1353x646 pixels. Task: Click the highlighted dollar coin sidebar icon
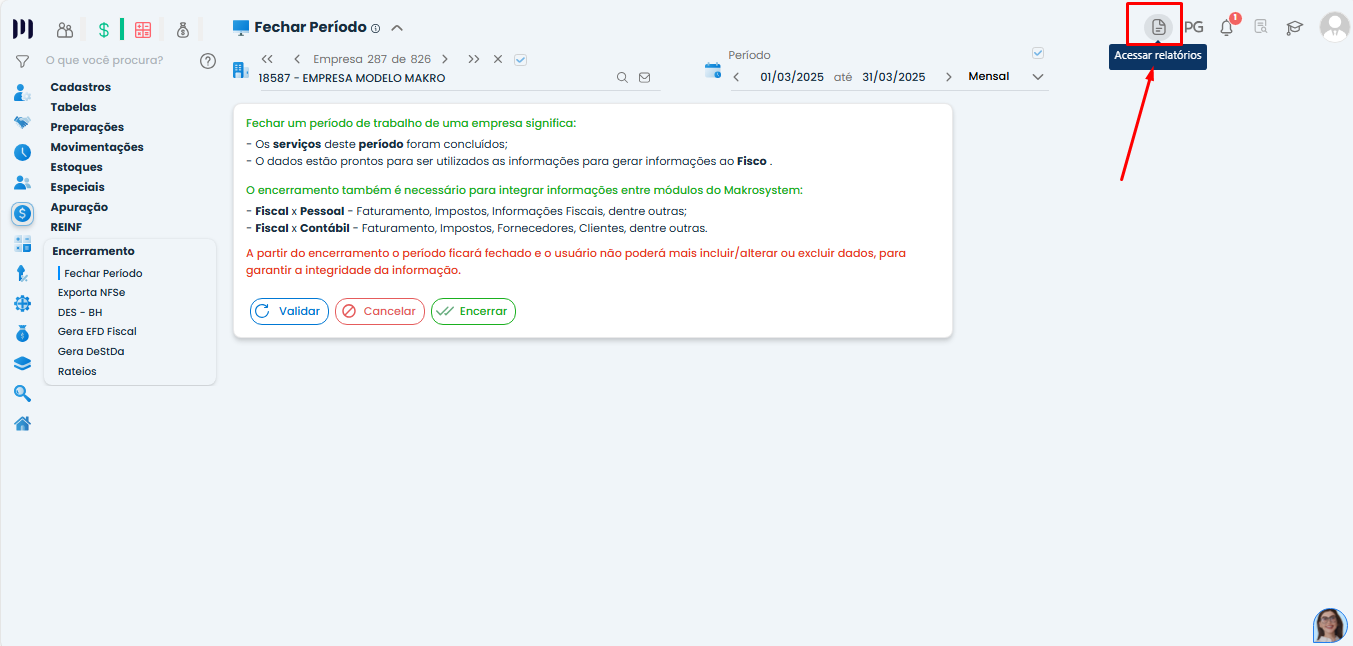coord(22,213)
